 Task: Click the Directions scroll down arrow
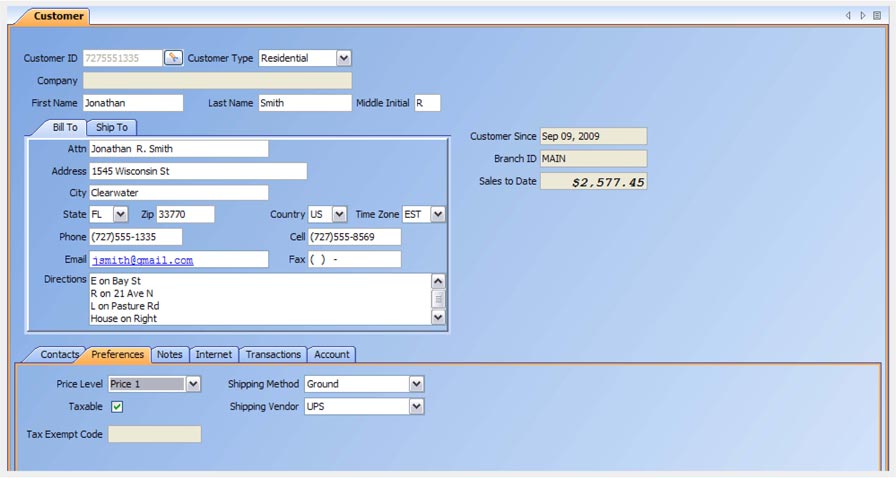pos(438,317)
